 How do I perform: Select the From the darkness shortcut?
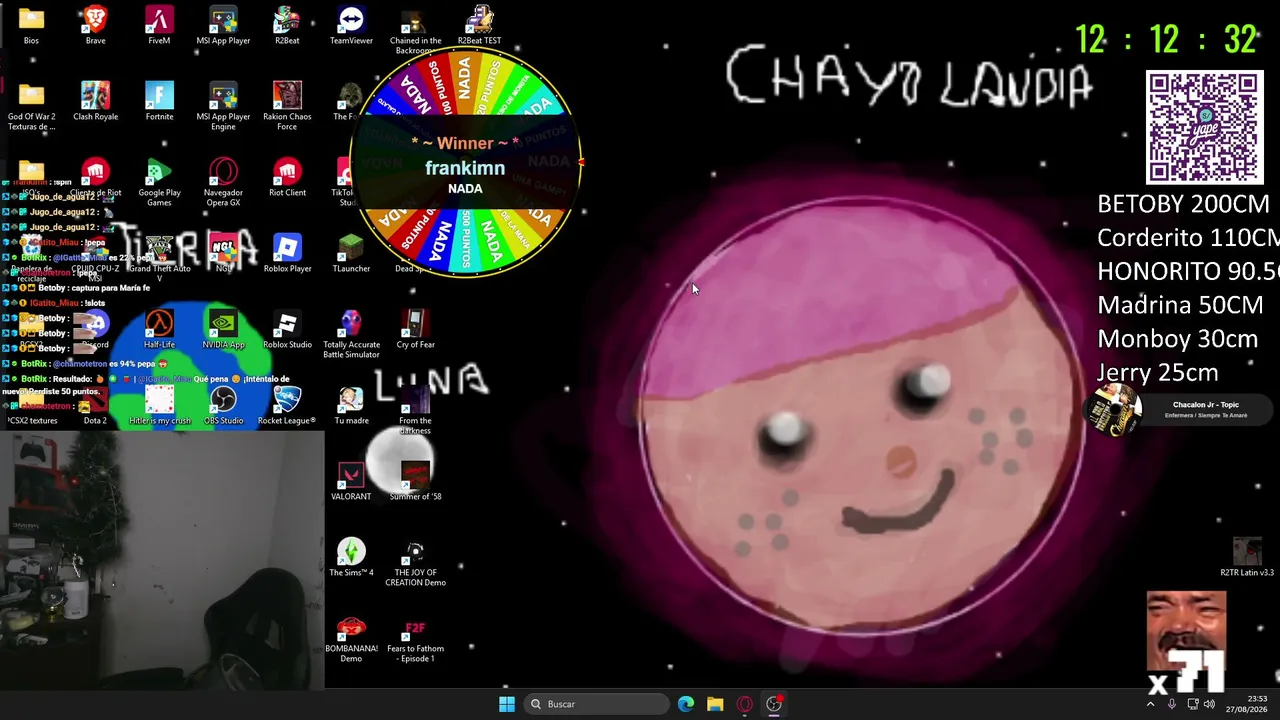click(415, 411)
